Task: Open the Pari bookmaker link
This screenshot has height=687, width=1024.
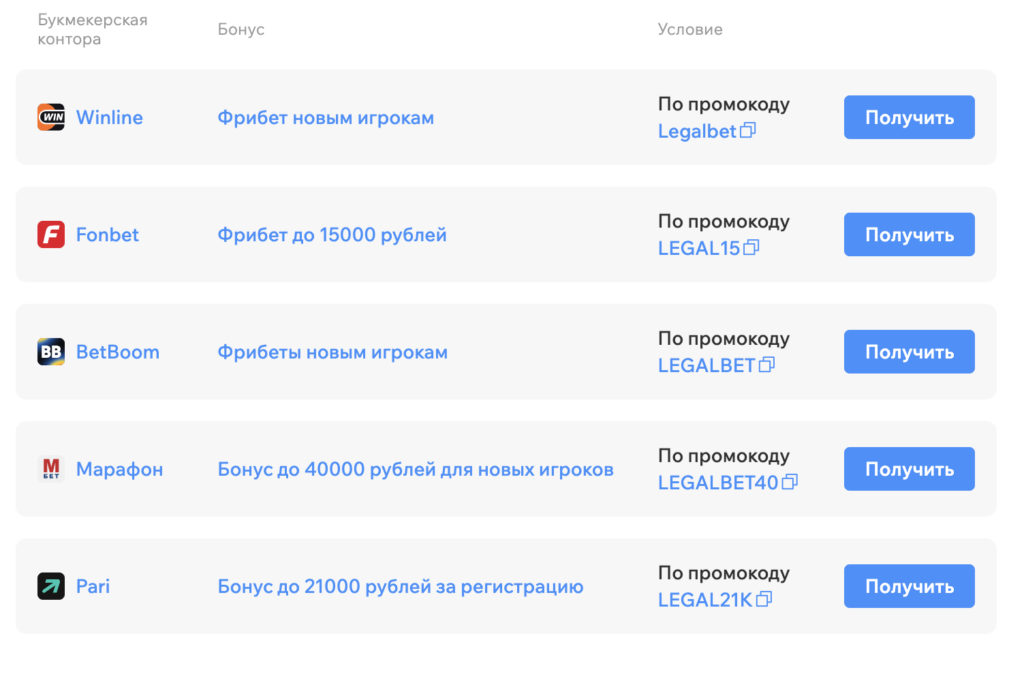Action: click(93, 586)
